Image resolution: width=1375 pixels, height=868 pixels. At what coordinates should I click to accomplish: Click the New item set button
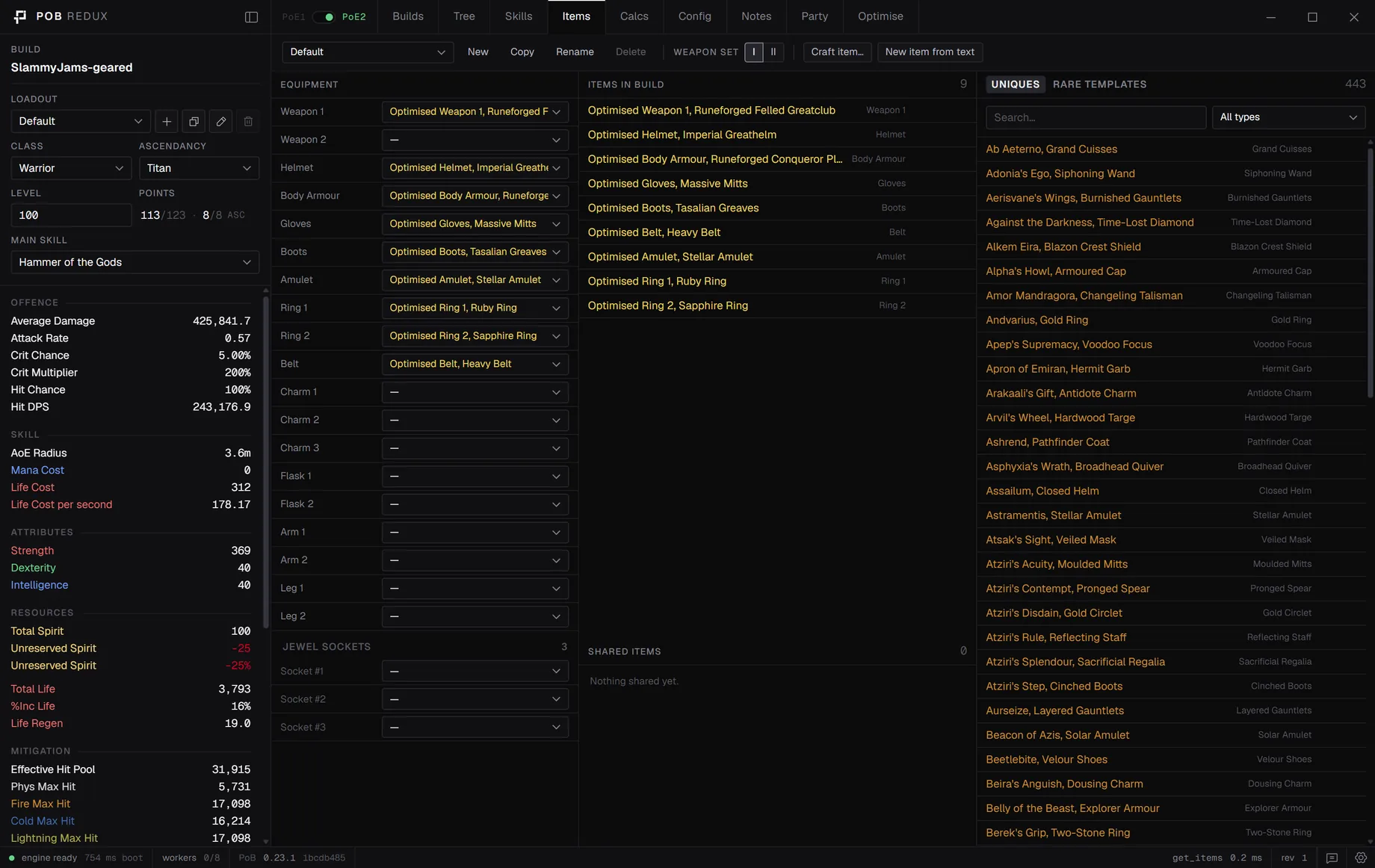478,52
